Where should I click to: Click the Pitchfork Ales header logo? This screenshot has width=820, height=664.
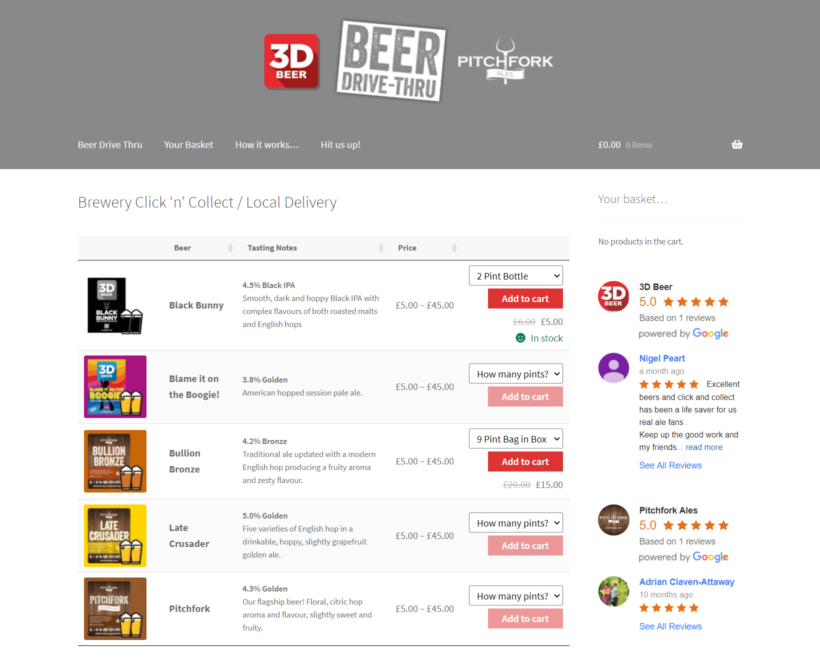coord(505,61)
